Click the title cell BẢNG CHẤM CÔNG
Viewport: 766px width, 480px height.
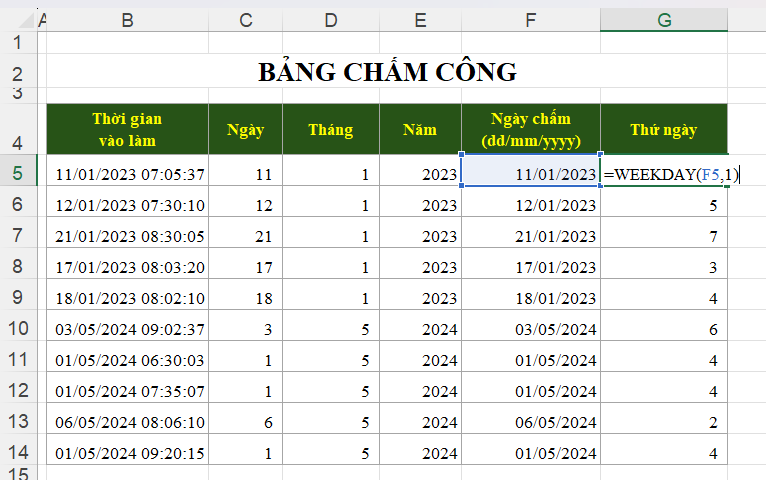(387, 72)
